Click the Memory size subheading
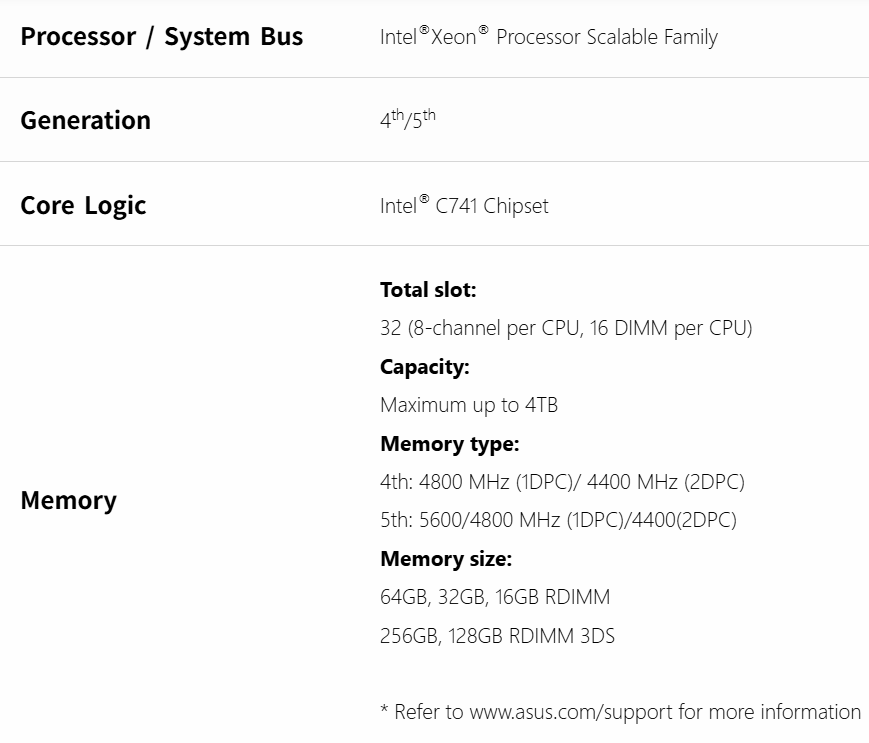This screenshot has height=743, width=869. tap(445, 559)
